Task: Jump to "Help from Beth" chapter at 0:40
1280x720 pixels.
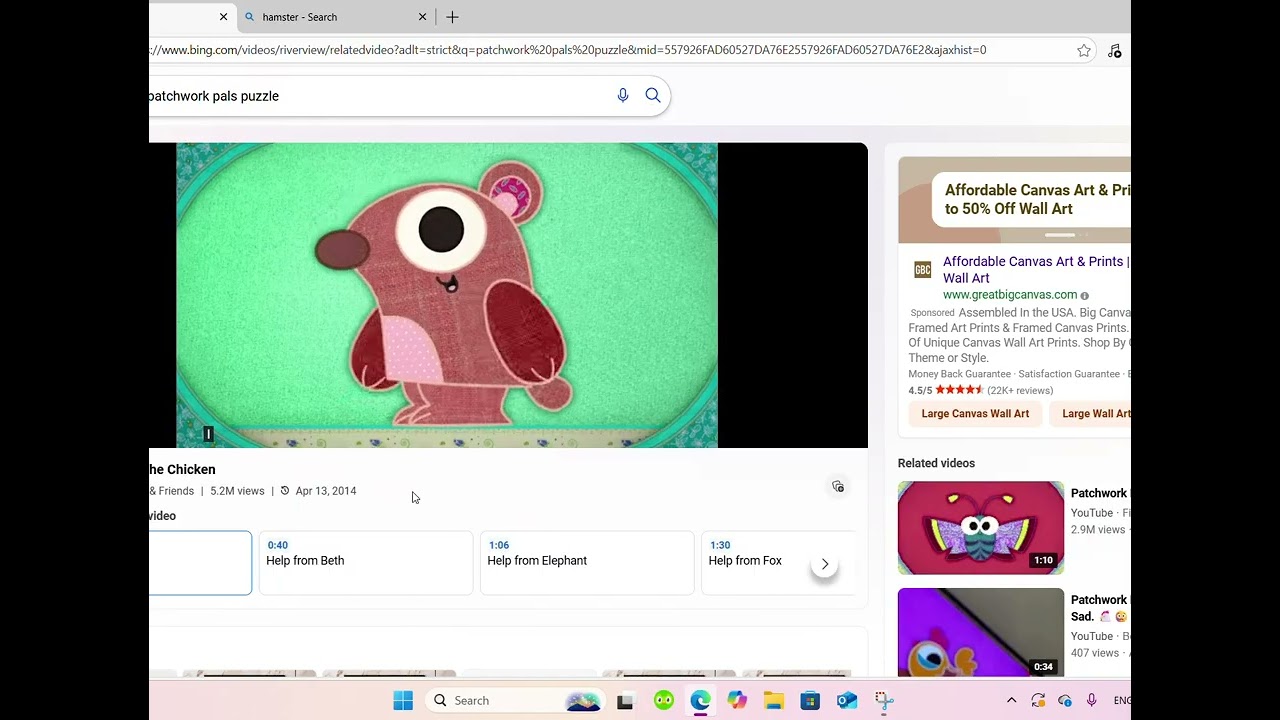Action: [x=366, y=563]
